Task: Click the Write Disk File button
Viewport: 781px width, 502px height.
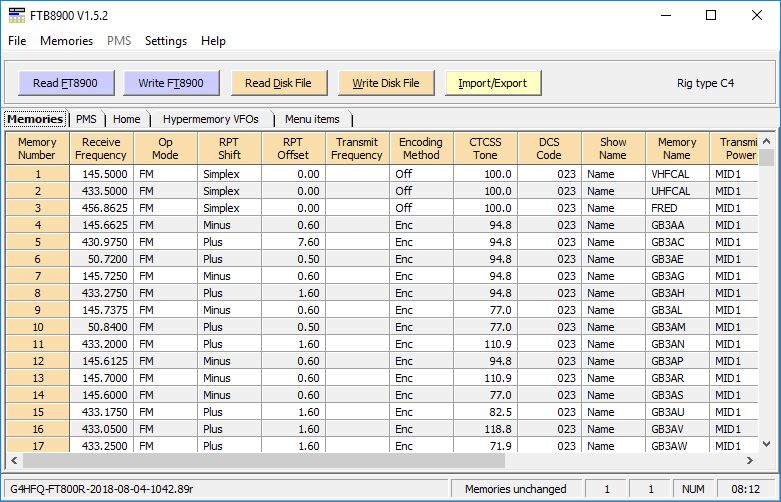Action: click(385, 83)
